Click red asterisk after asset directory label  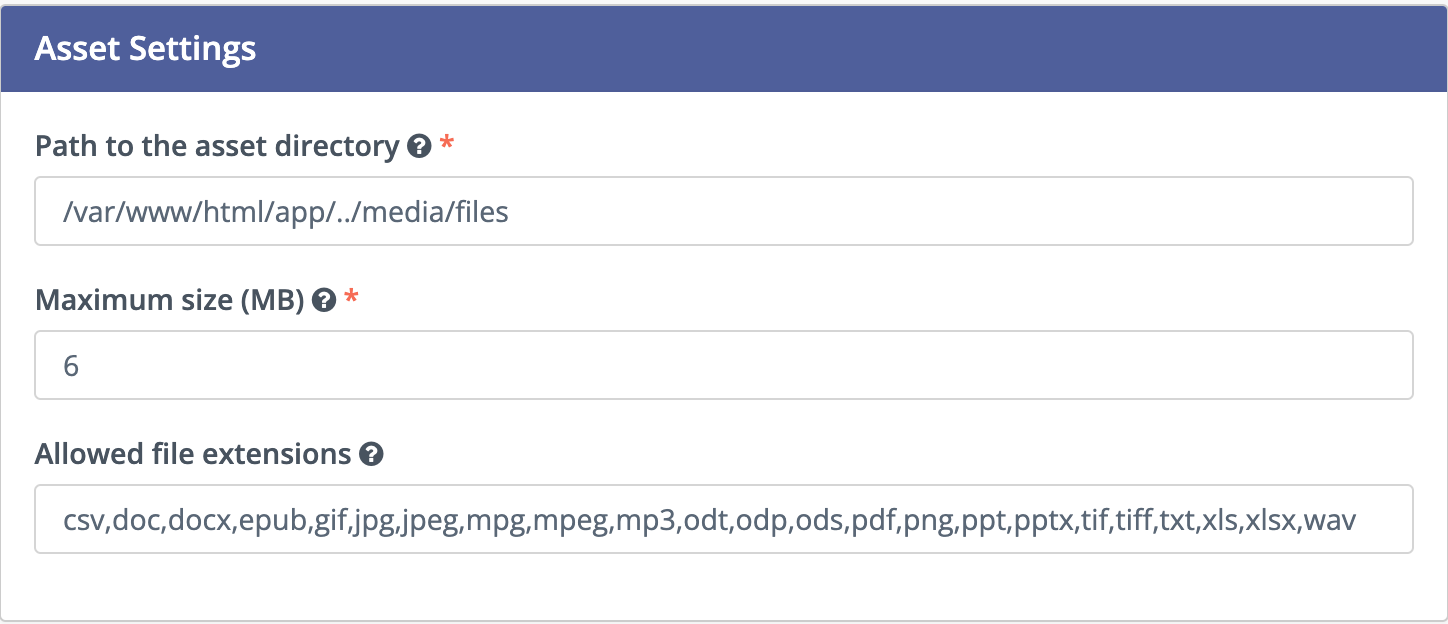click(x=447, y=146)
